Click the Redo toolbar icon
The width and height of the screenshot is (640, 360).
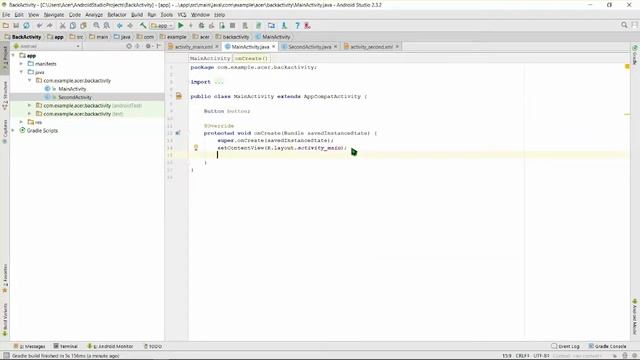(x=50, y=26)
